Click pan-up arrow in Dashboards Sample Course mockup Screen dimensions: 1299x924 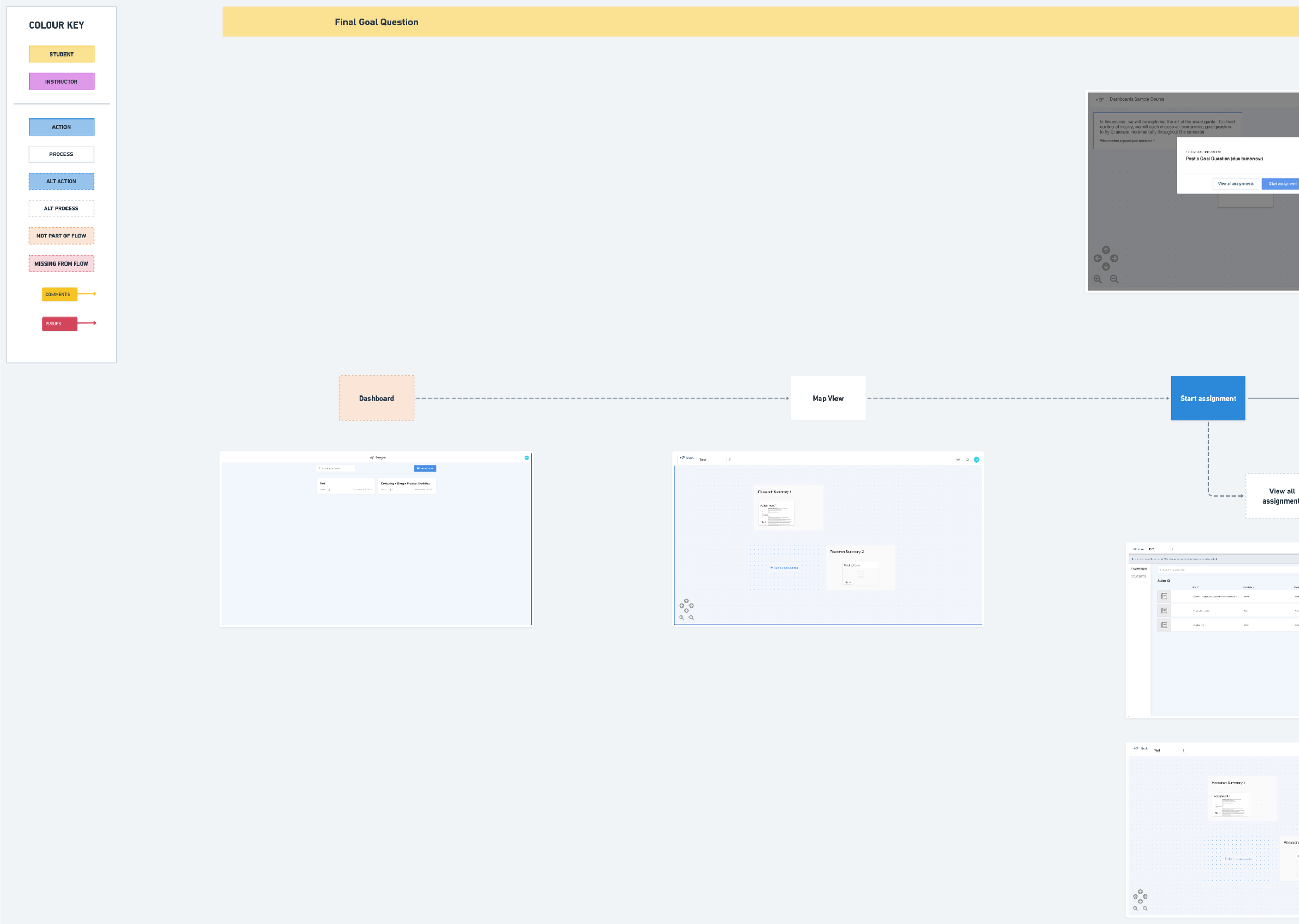coord(1106,250)
